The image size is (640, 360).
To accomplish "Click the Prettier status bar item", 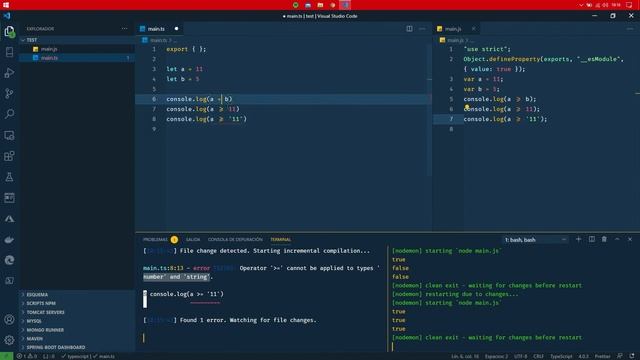I will 602,356.
